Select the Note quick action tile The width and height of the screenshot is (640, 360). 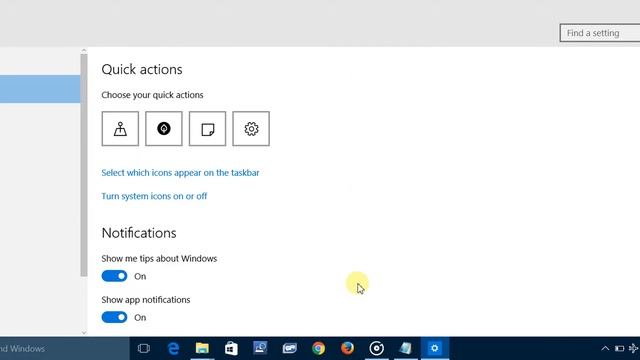207,129
